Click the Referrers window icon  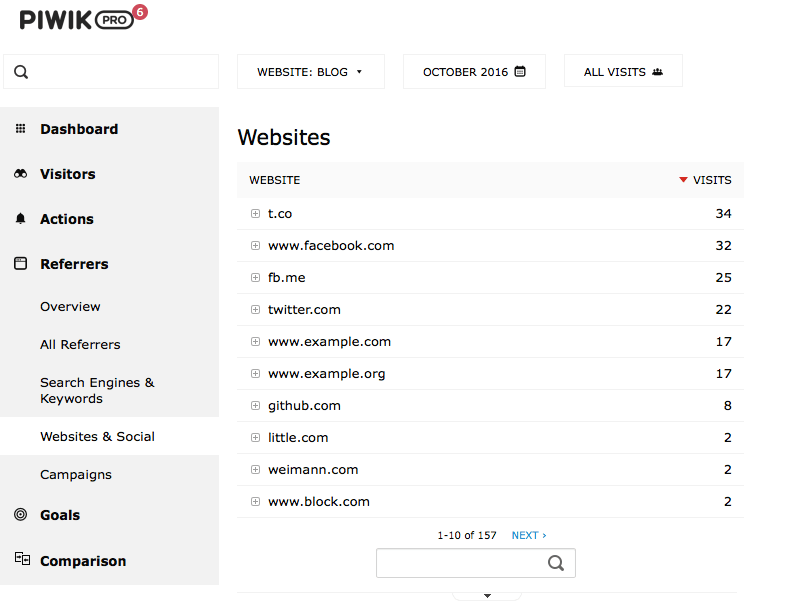[x=21, y=264]
